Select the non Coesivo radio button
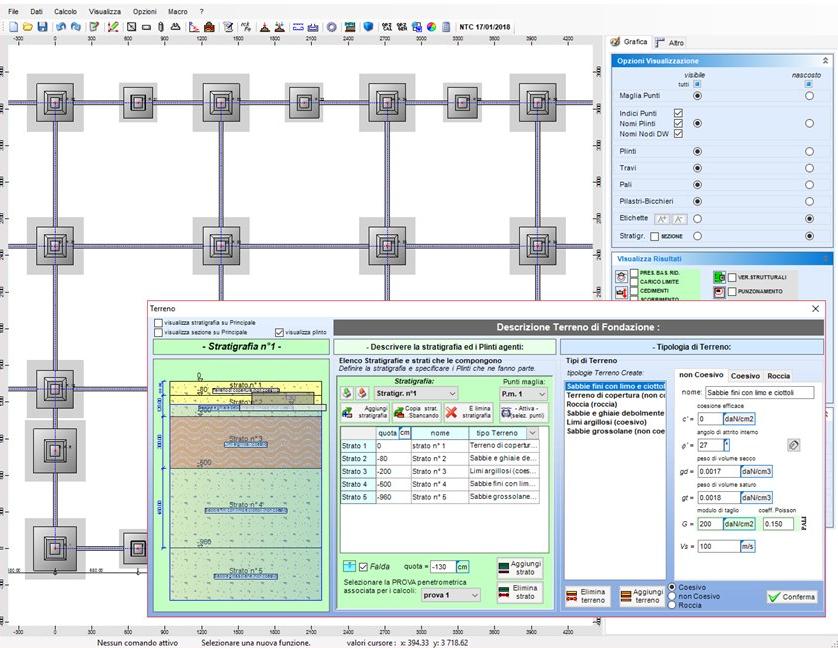 672,596
